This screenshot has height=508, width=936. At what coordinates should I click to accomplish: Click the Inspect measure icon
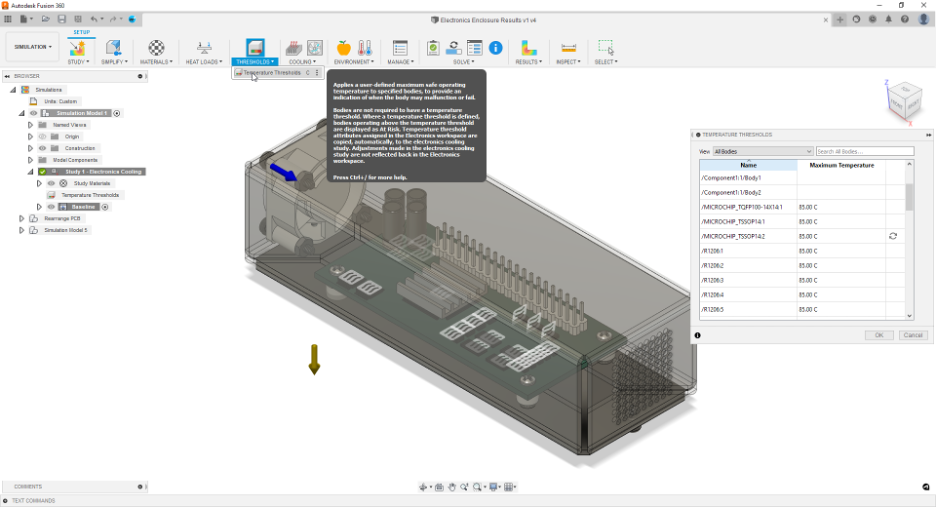[x=568, y=47]
